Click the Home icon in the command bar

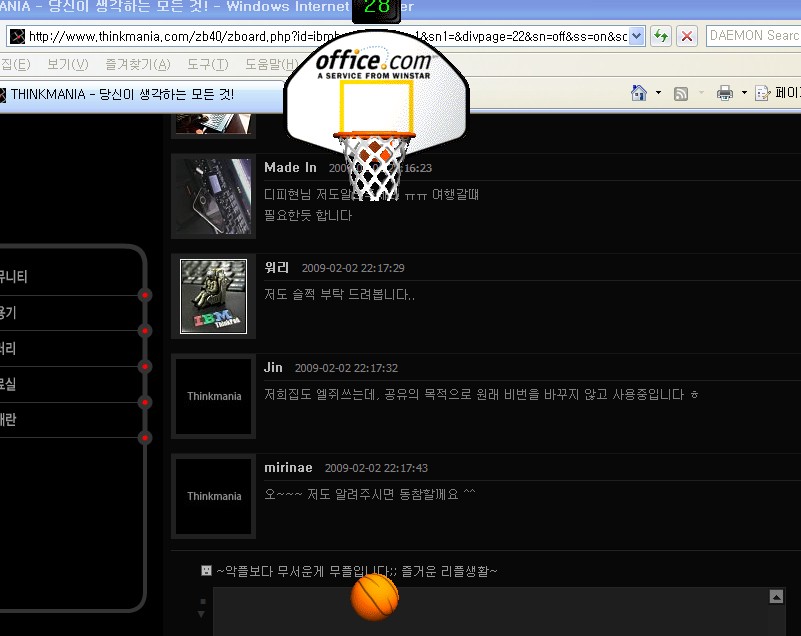pyautogui.click(x=639, y=93)
